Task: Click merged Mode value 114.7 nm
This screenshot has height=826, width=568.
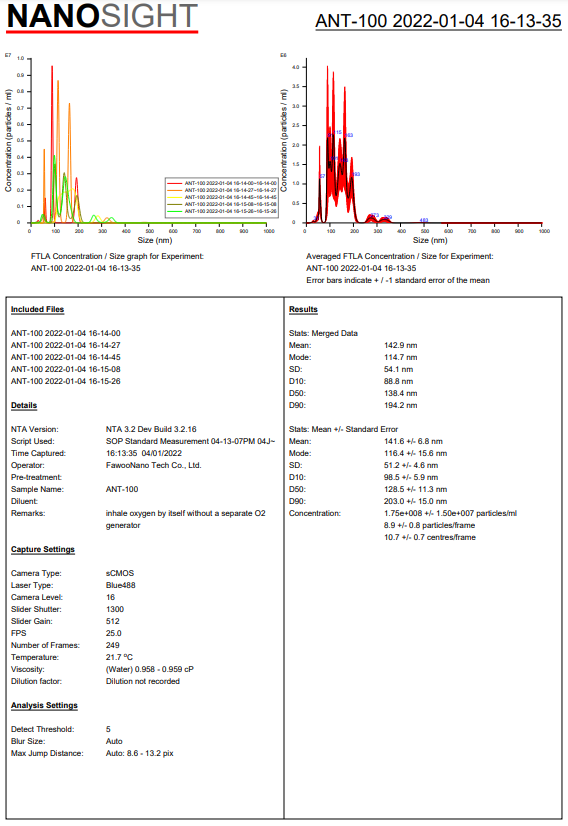Action: [x=400, y=357]
